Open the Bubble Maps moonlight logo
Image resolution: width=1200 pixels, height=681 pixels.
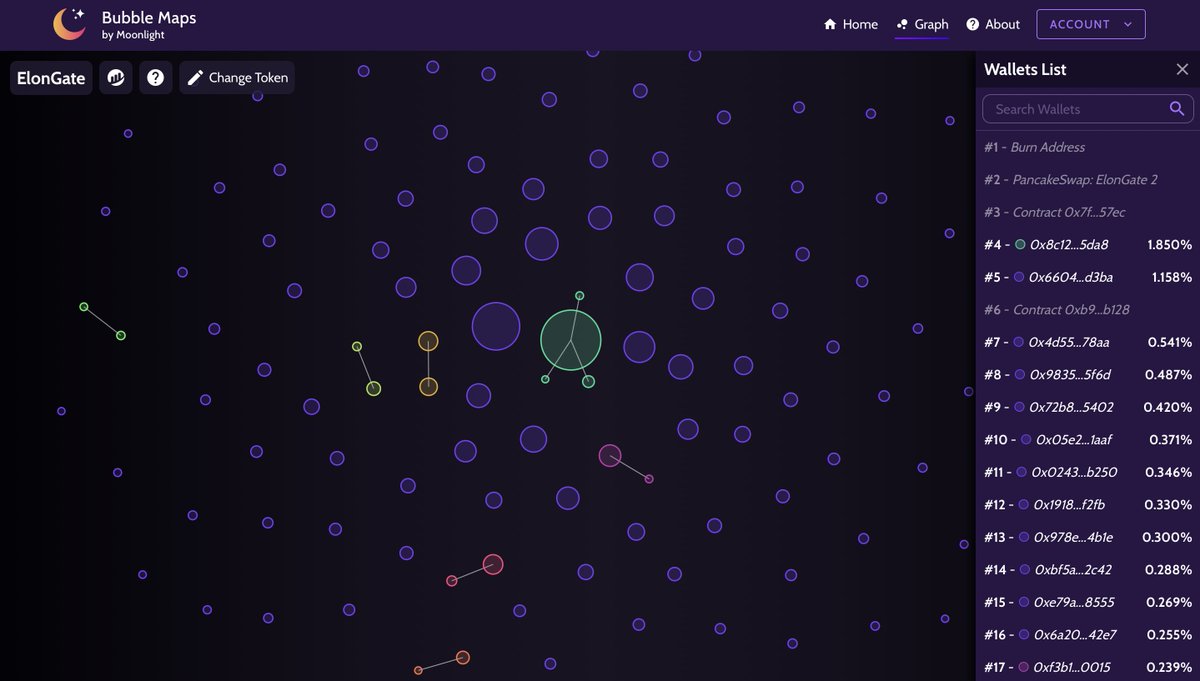pyautogui.click(x=68, y=23)
